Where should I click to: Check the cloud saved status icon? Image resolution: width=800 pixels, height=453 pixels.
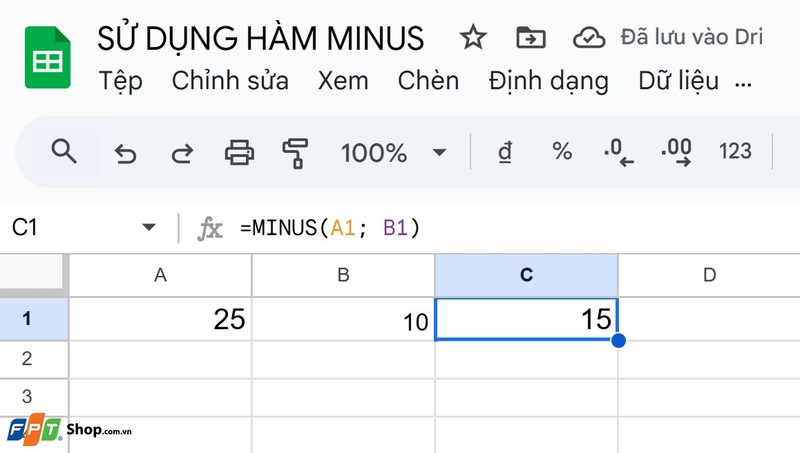(589, 37)
